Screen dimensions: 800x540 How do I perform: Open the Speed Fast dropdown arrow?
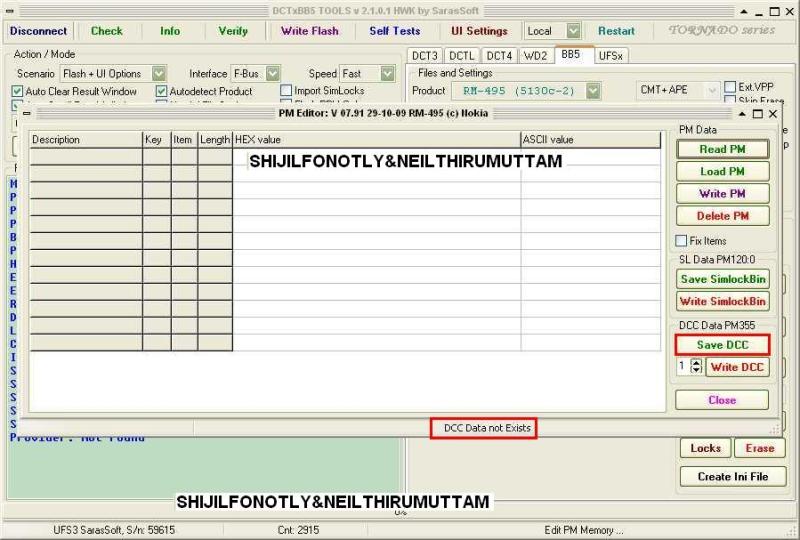388,73
